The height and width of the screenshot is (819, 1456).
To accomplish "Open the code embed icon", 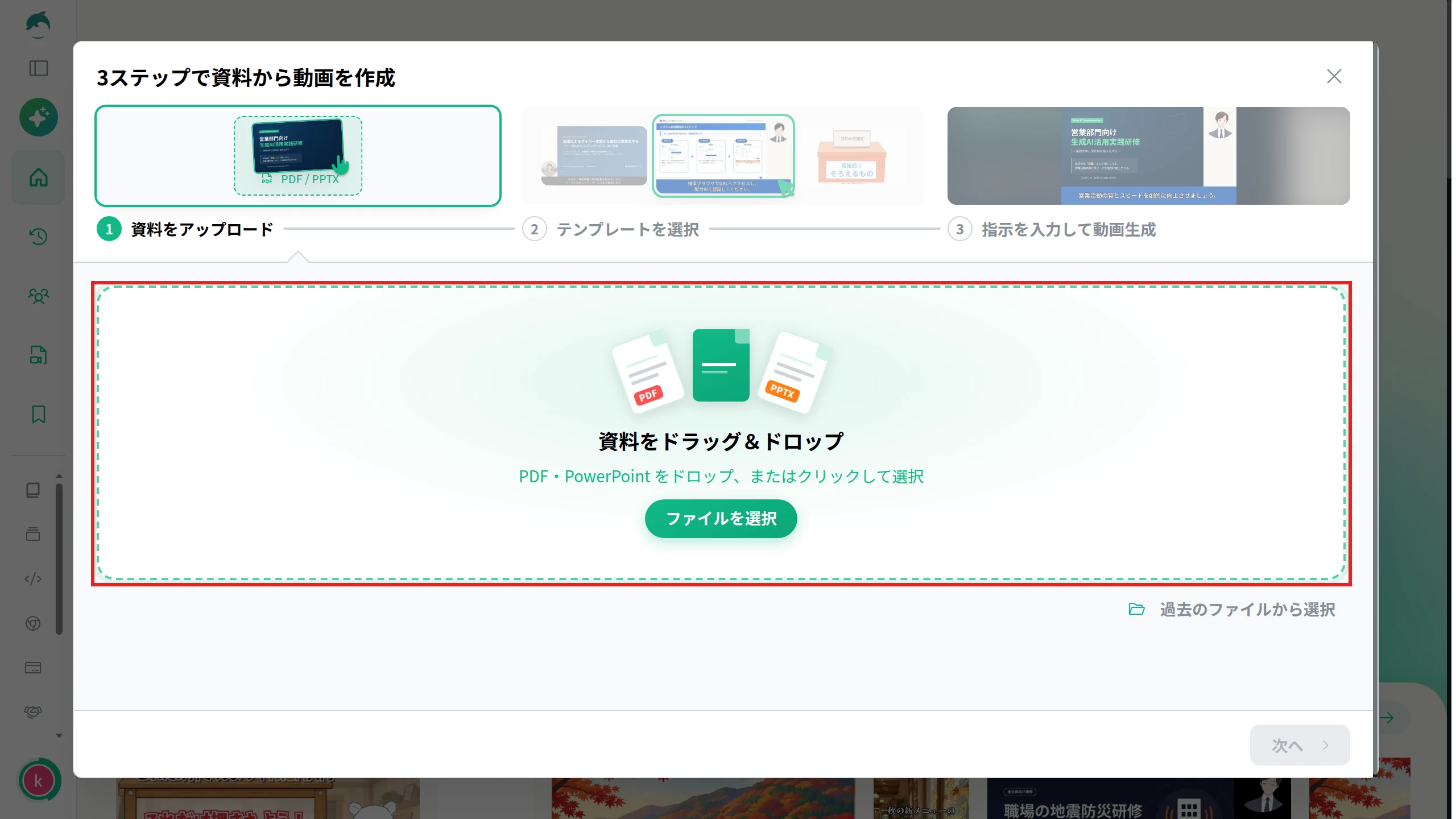I will (x=33, y=579).
